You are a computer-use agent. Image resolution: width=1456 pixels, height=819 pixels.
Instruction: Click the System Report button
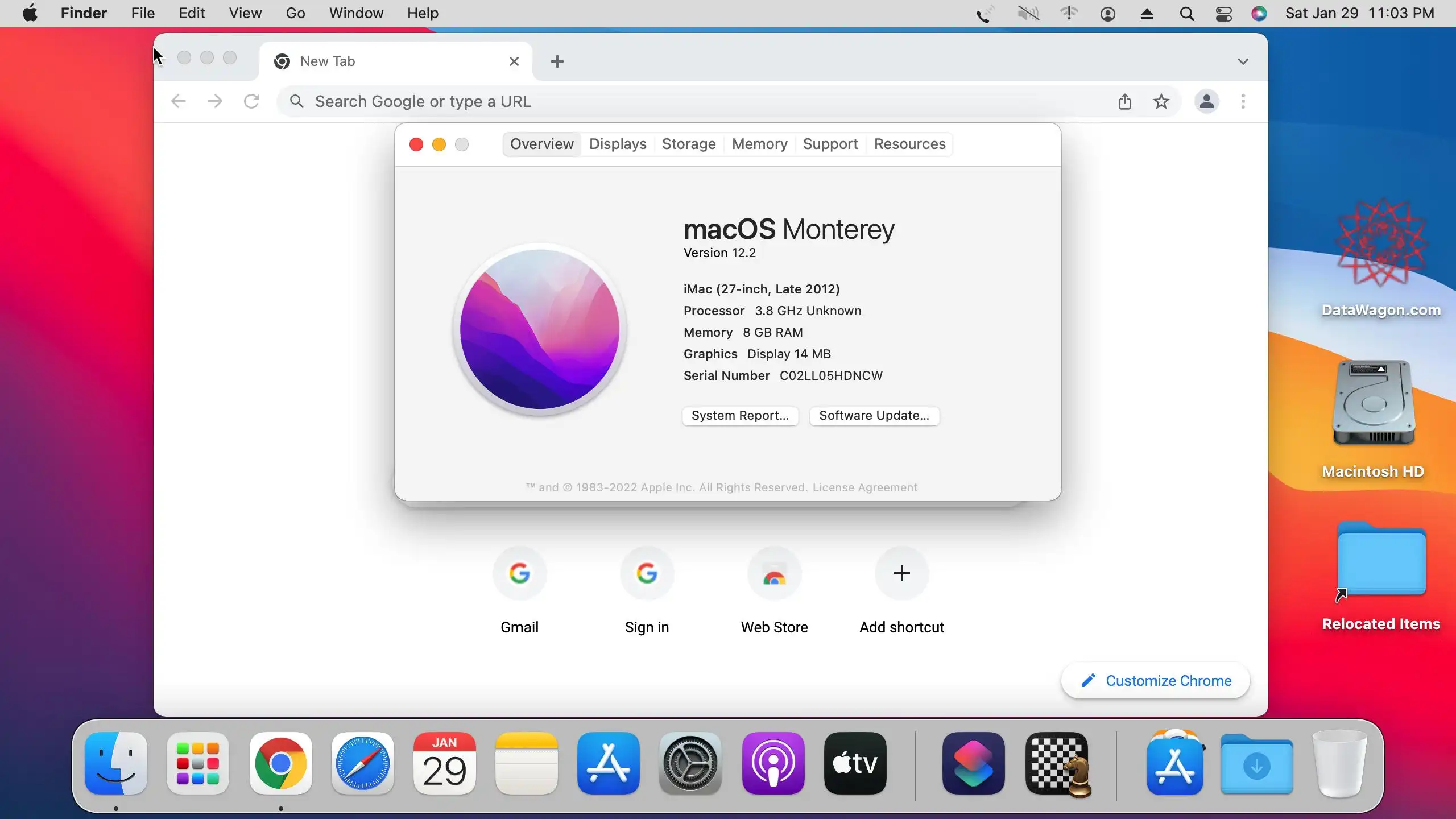pyautogui.click(x=739, y=416)
